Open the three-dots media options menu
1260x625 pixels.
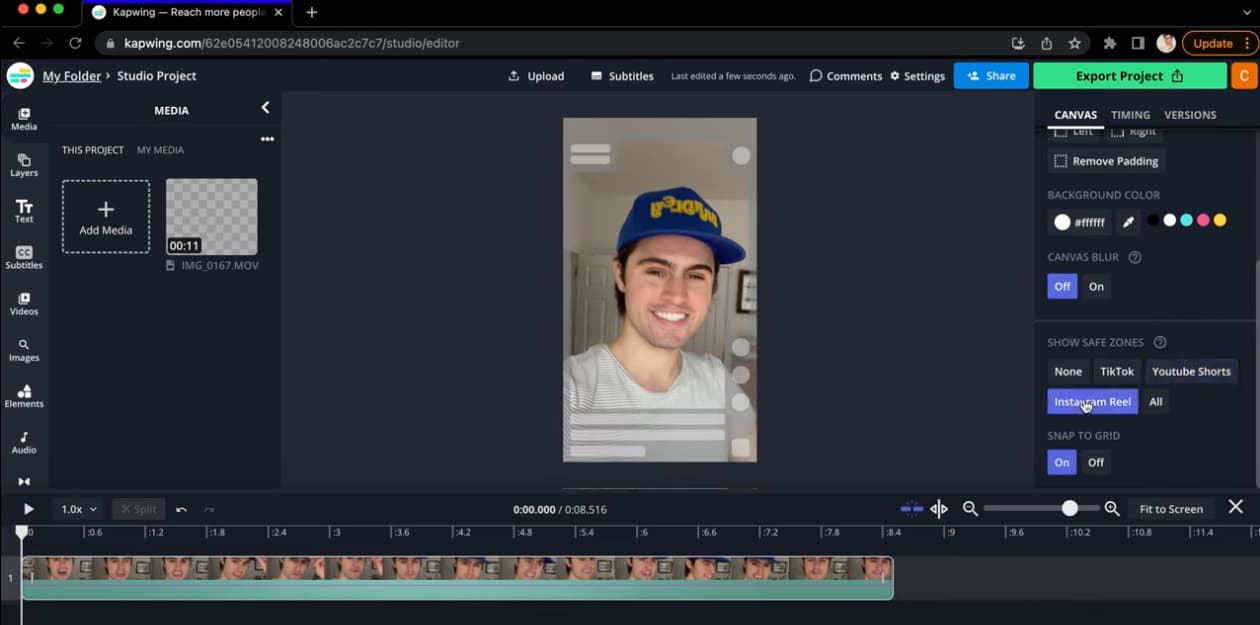coord(267,139)
